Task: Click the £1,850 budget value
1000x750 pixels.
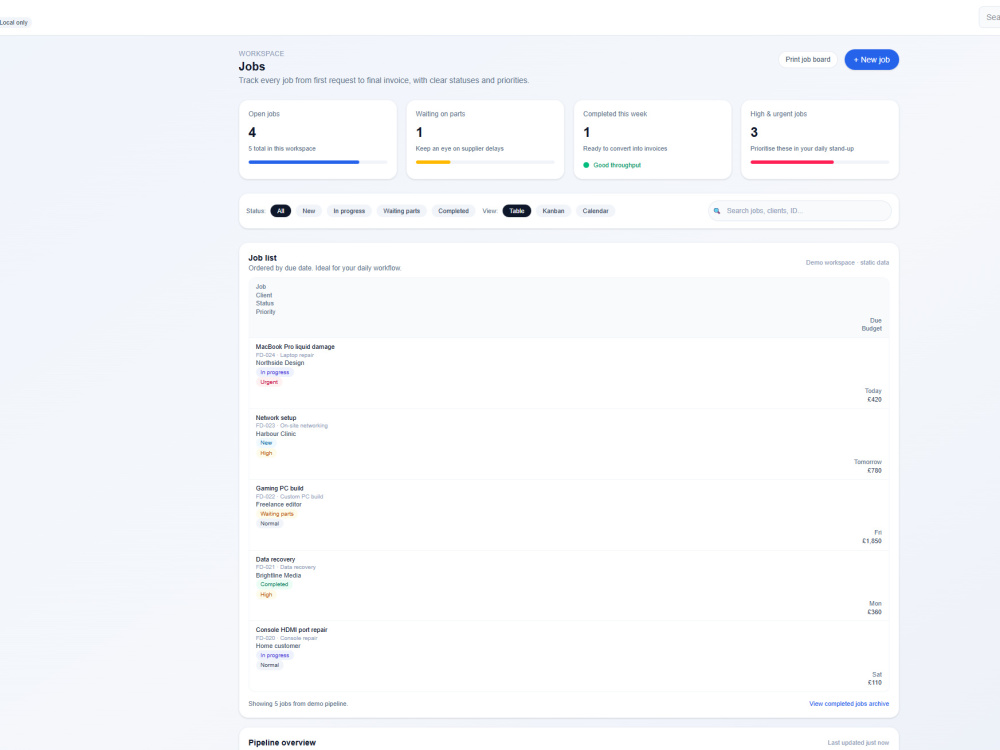Action: [x=871, y=541]
